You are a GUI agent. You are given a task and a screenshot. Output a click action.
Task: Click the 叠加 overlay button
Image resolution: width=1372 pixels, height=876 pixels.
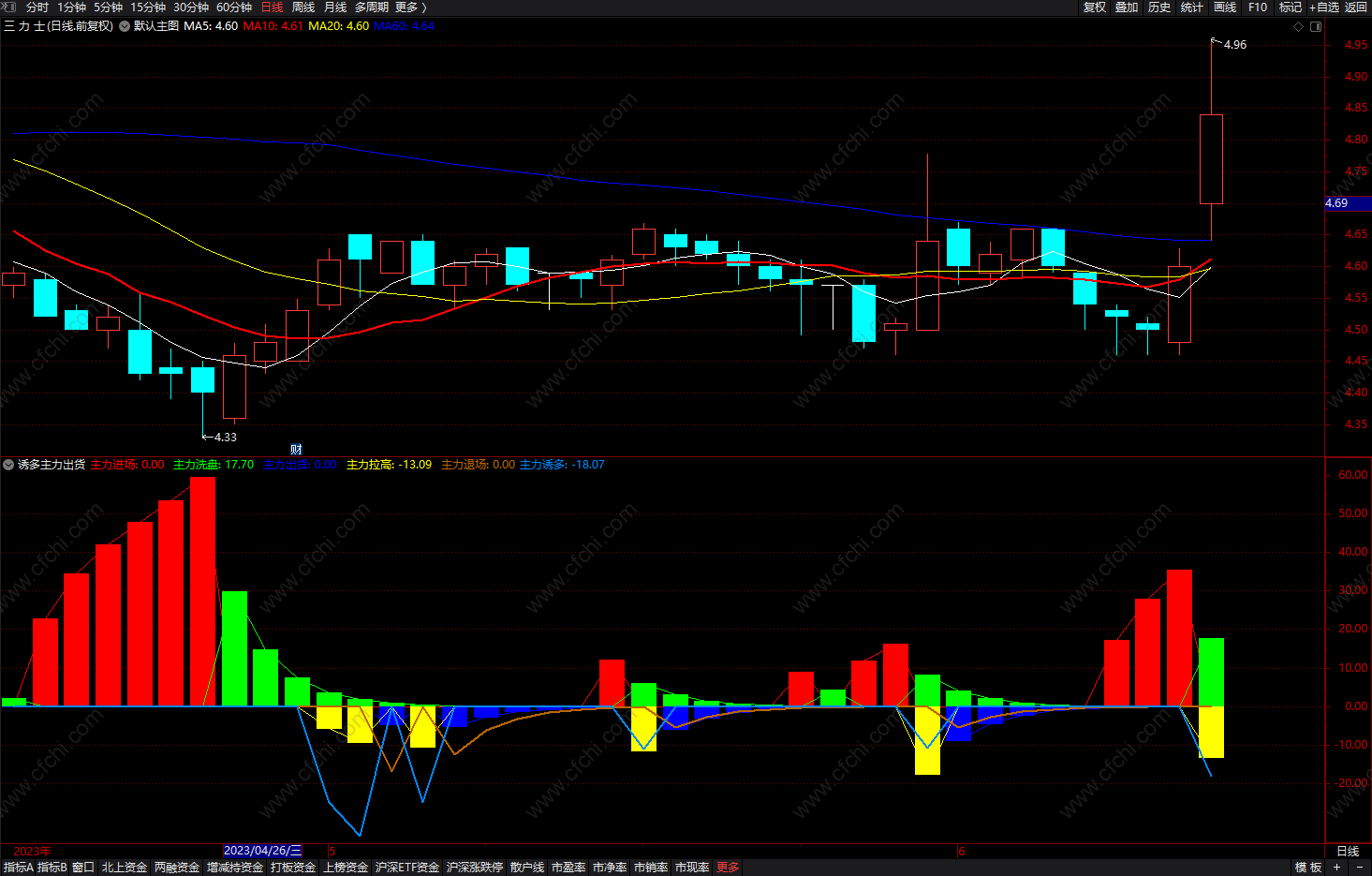pyautogui.click(x=1127, y=7)
